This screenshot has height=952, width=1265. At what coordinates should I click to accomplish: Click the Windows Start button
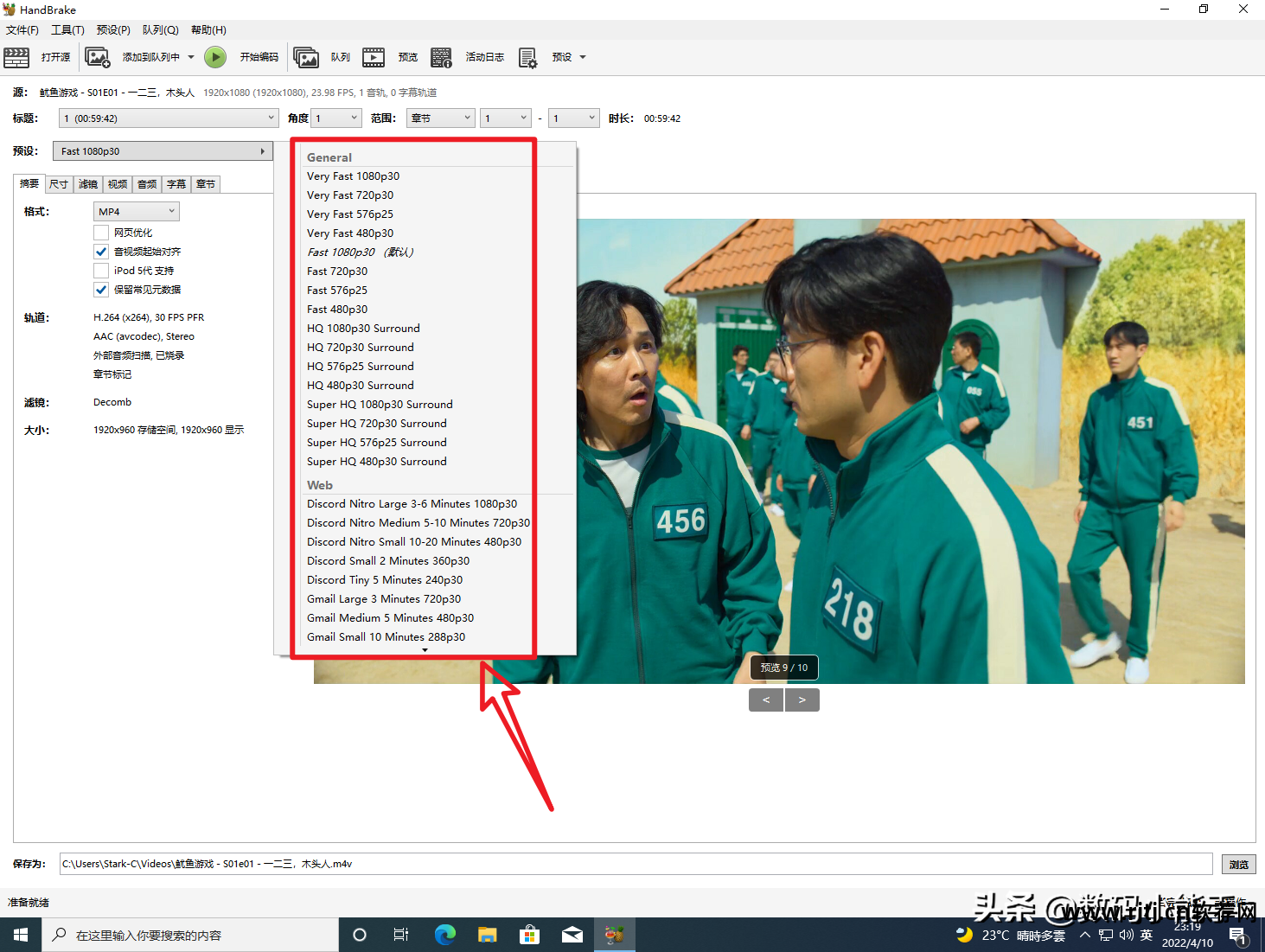coord(21,935)
